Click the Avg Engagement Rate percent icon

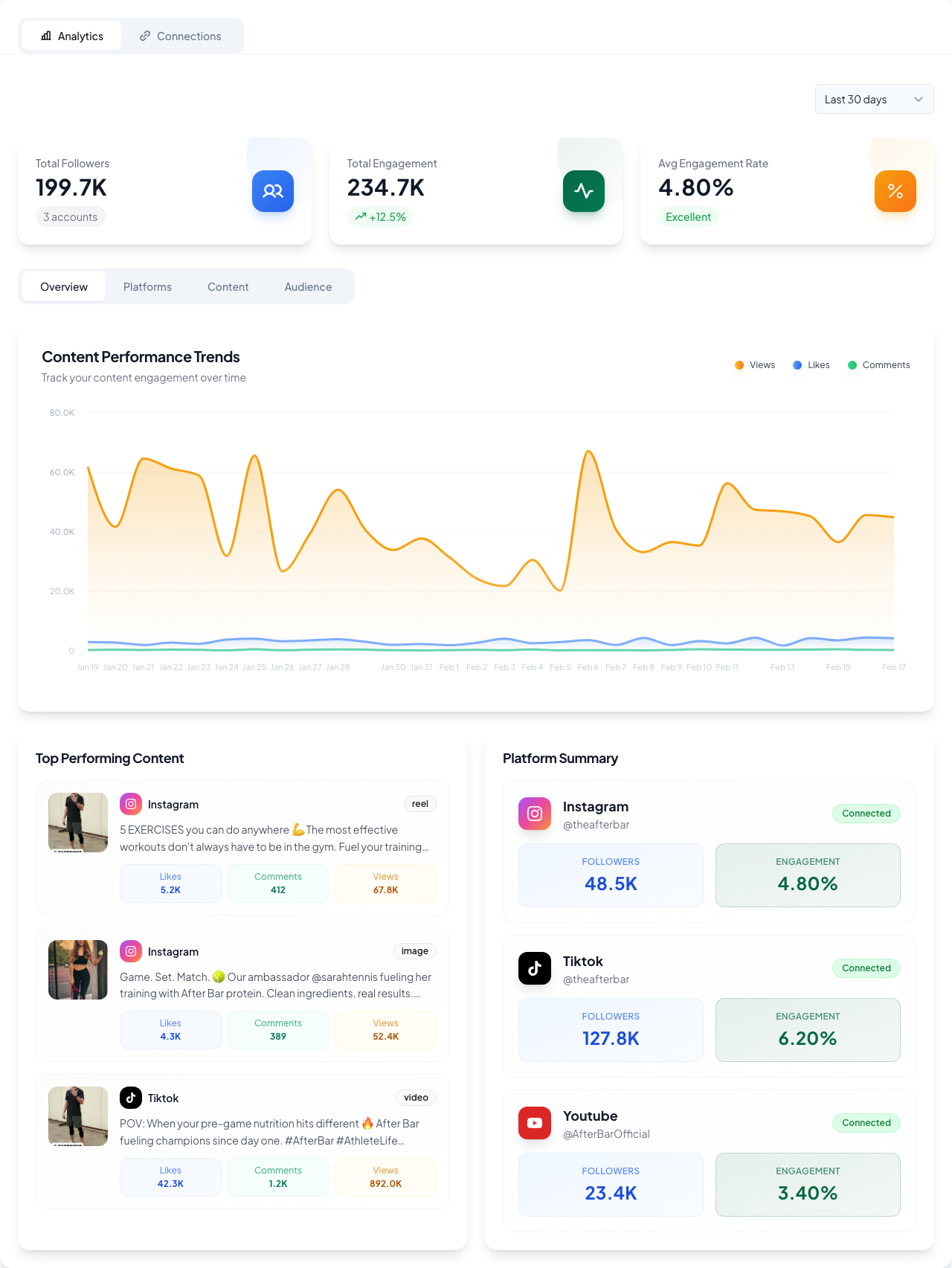tap(895, 191)
